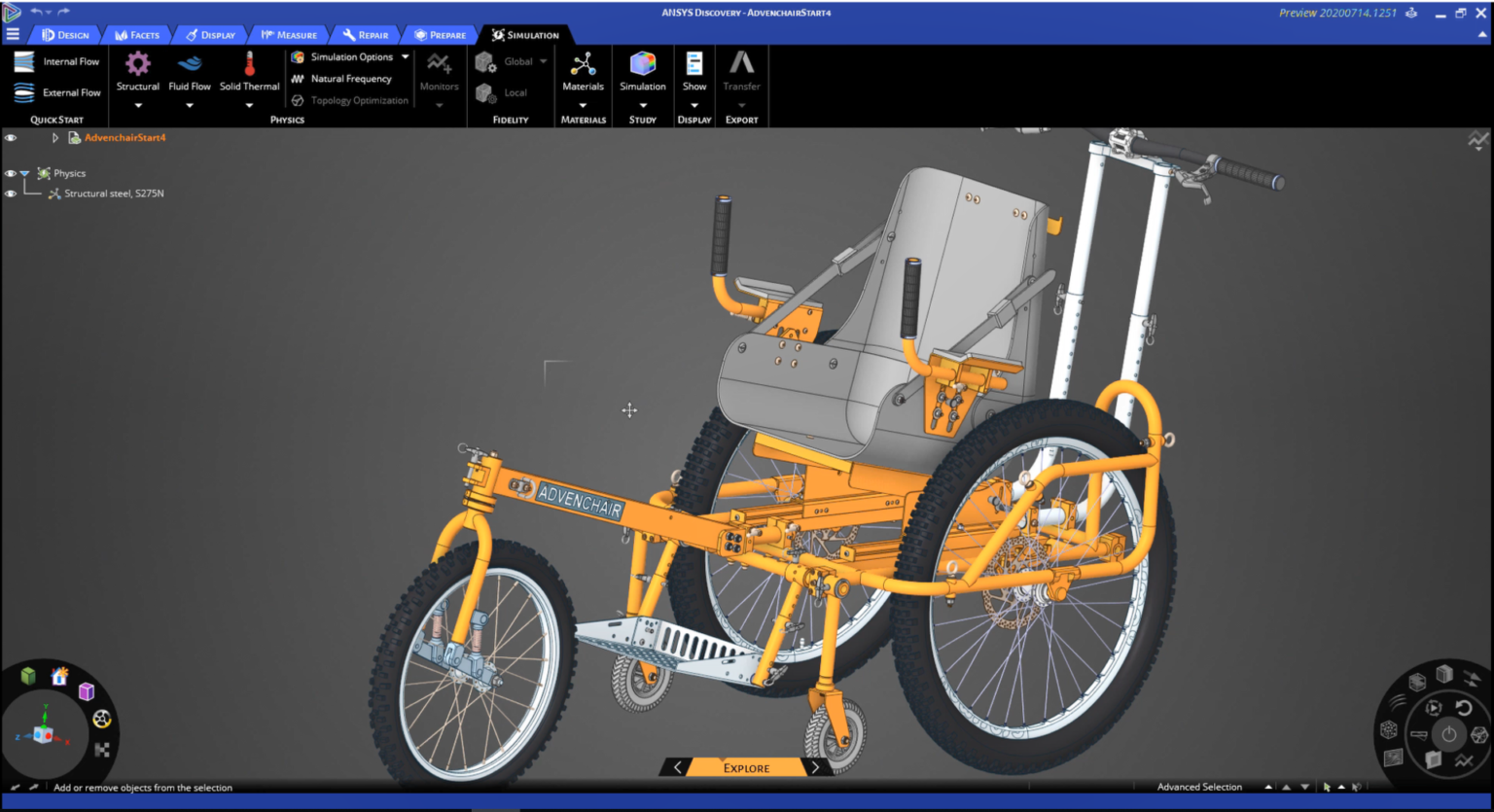This screenshot has height=812, width=1494.
Task: Open the Advanced Selection panel arrow
Action: point(1268,787)
